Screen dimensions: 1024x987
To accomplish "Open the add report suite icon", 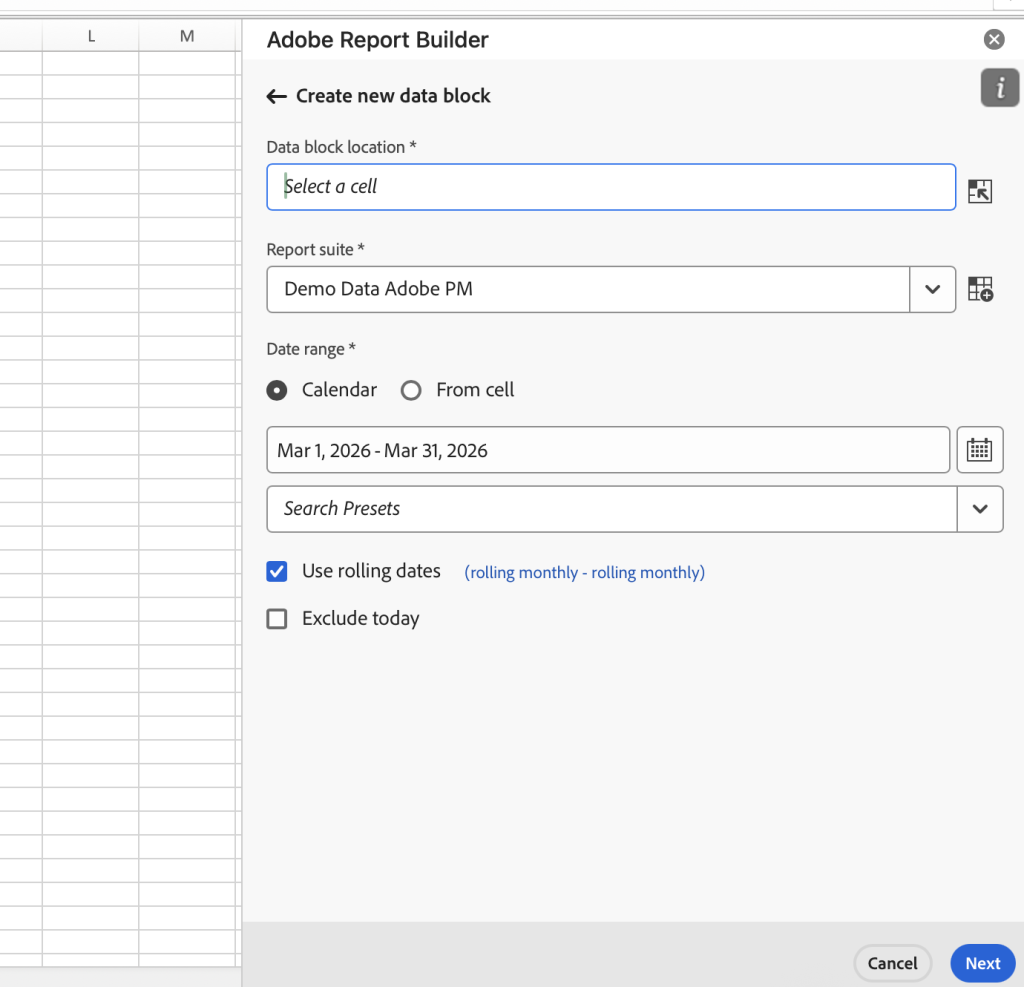I will (980, 289).
